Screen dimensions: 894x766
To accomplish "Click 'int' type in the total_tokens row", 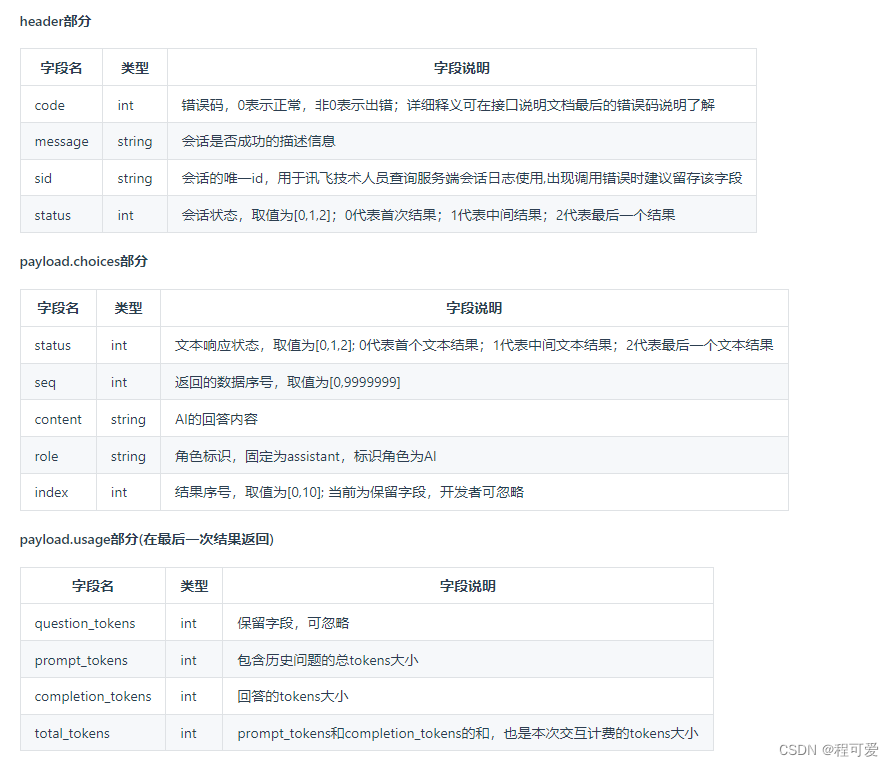I will (x=189, y=733).
